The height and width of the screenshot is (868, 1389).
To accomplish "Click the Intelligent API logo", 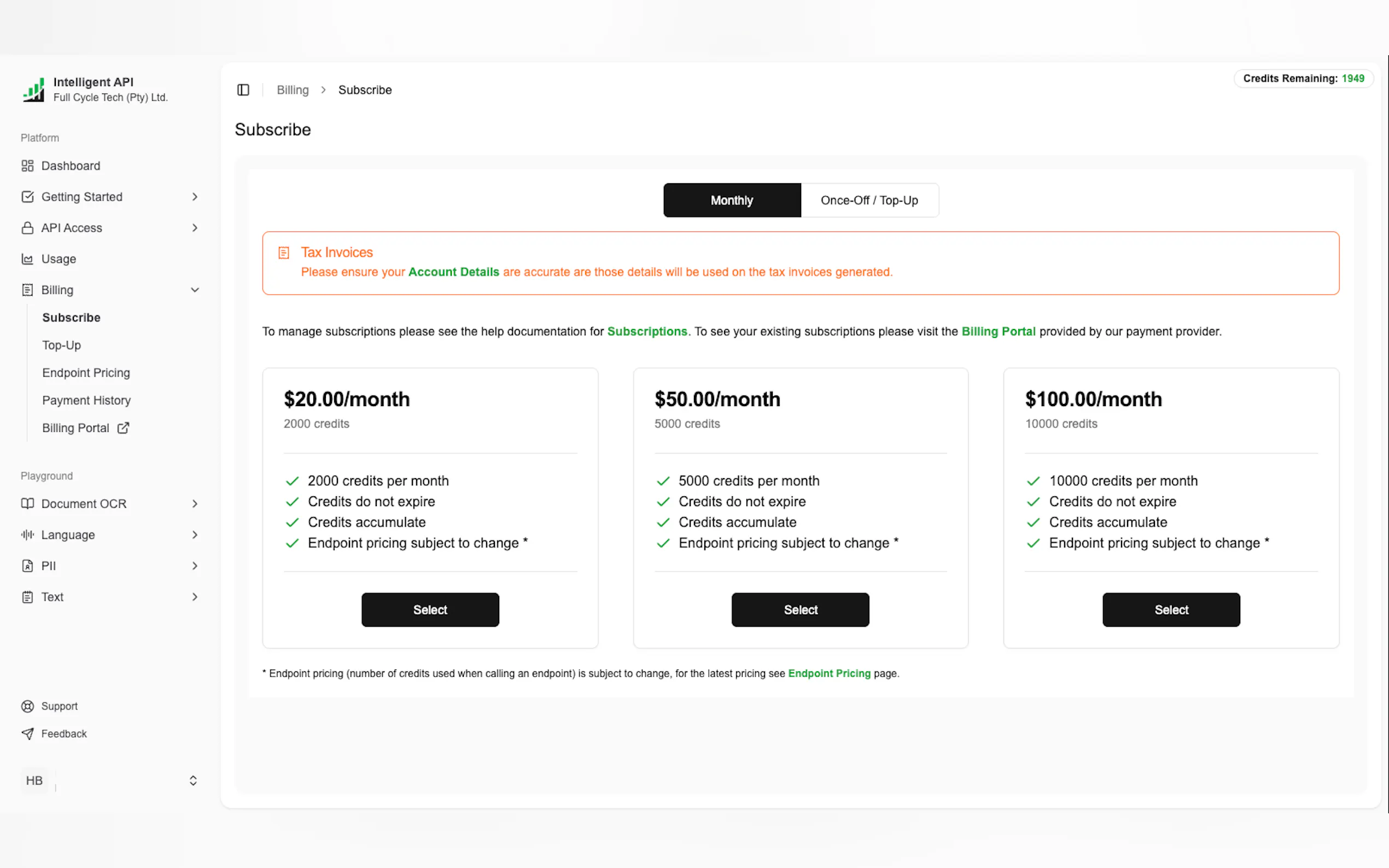I will (34, 90).
